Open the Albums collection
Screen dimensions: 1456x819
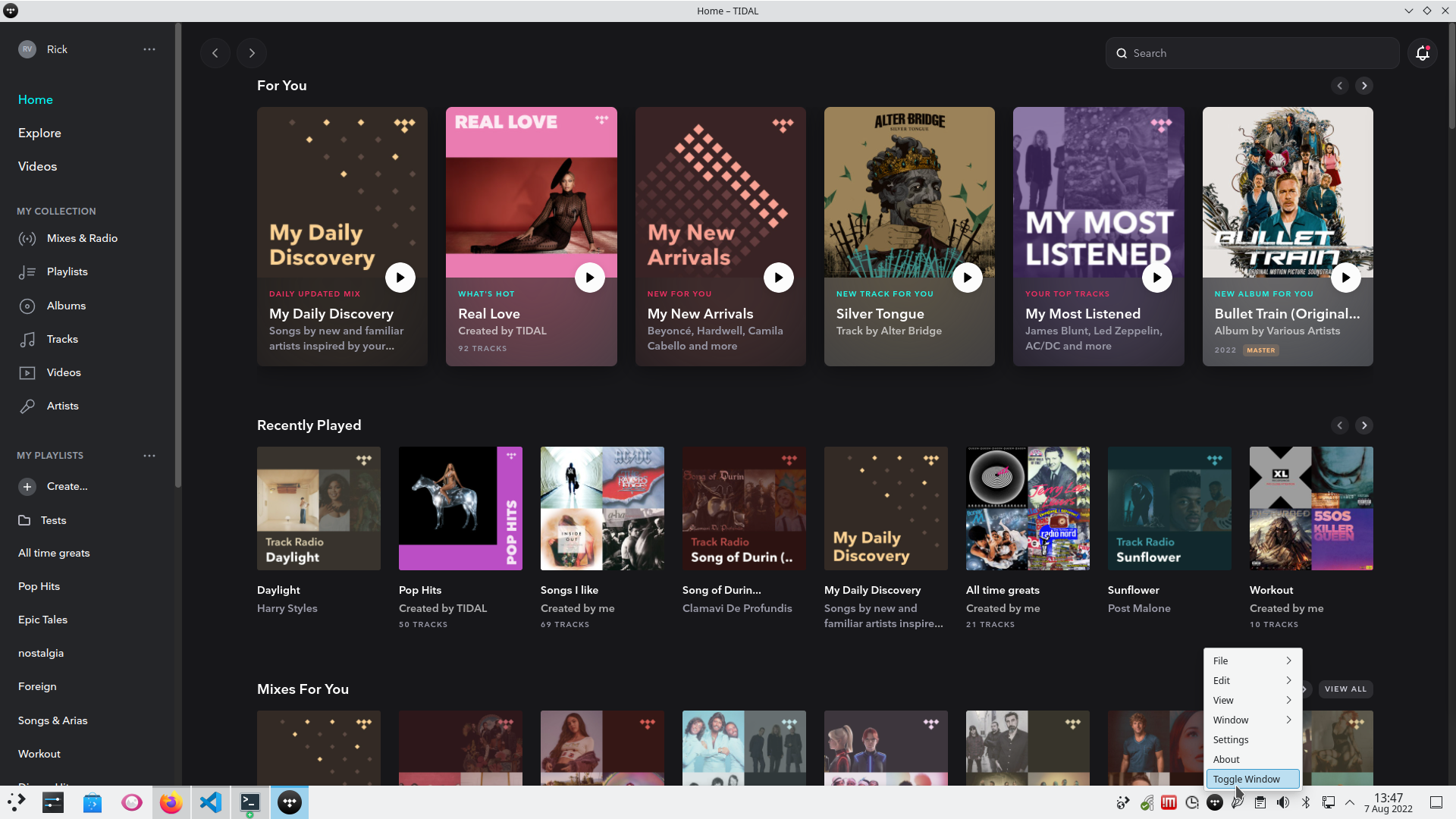coord(66,306)
